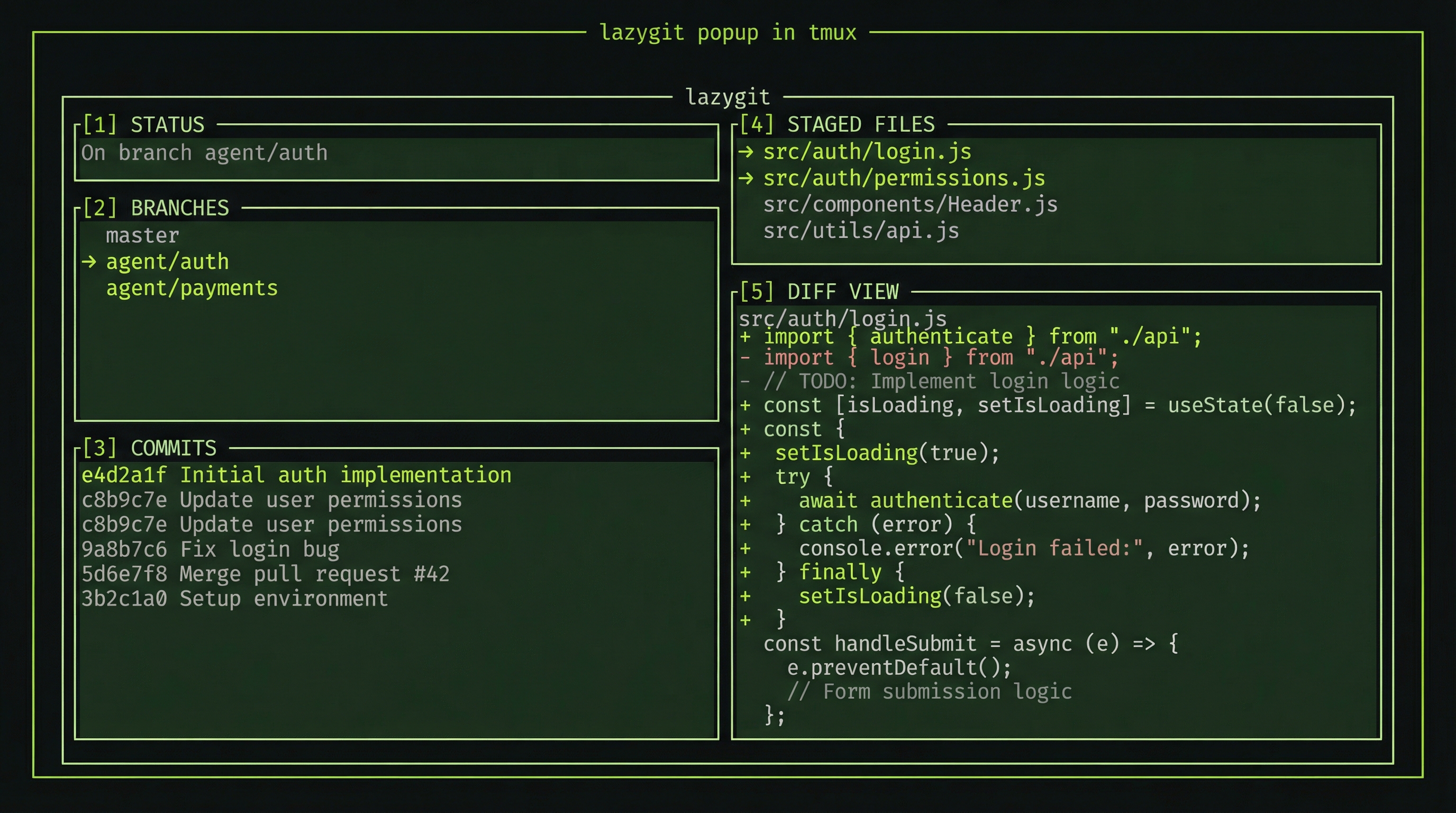1456x813 pixels.
Task: Click the arrow marker next to src/auth/permissions.js
Action: click(747, 177)
